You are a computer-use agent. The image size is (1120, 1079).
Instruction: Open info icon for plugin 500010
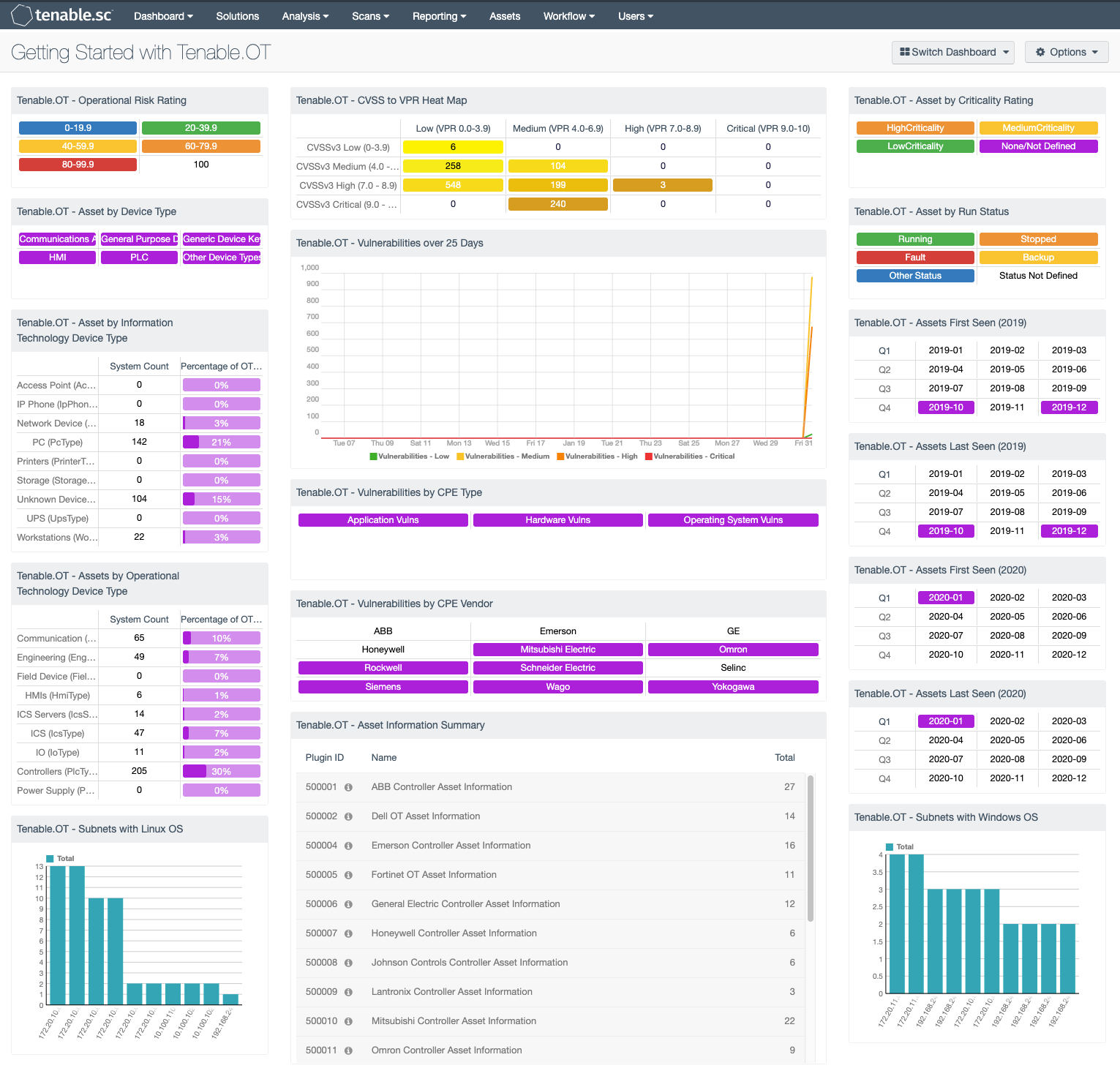(x=348, y=1022)
